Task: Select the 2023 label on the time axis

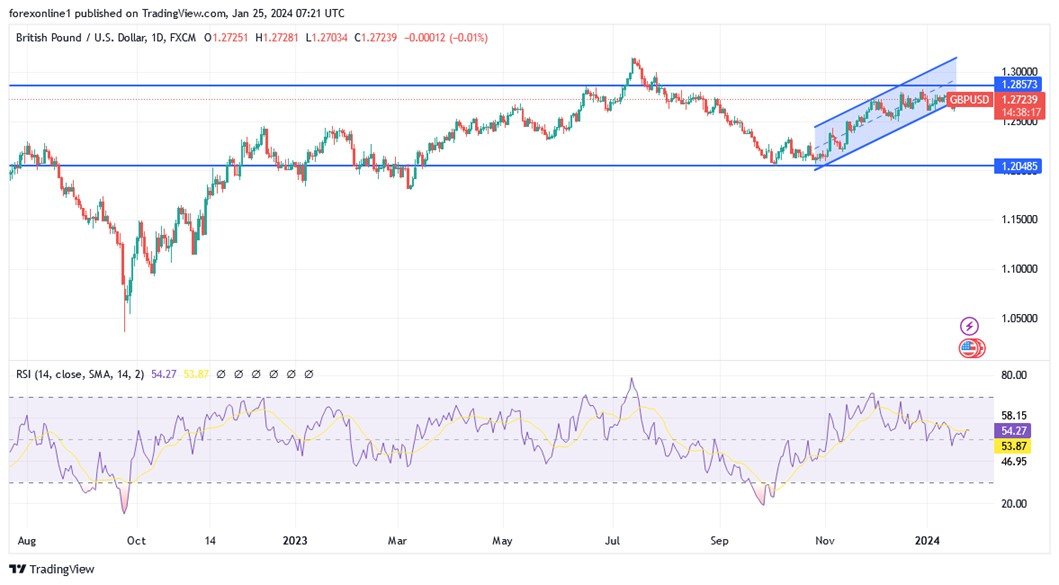Action: point(294,540)
